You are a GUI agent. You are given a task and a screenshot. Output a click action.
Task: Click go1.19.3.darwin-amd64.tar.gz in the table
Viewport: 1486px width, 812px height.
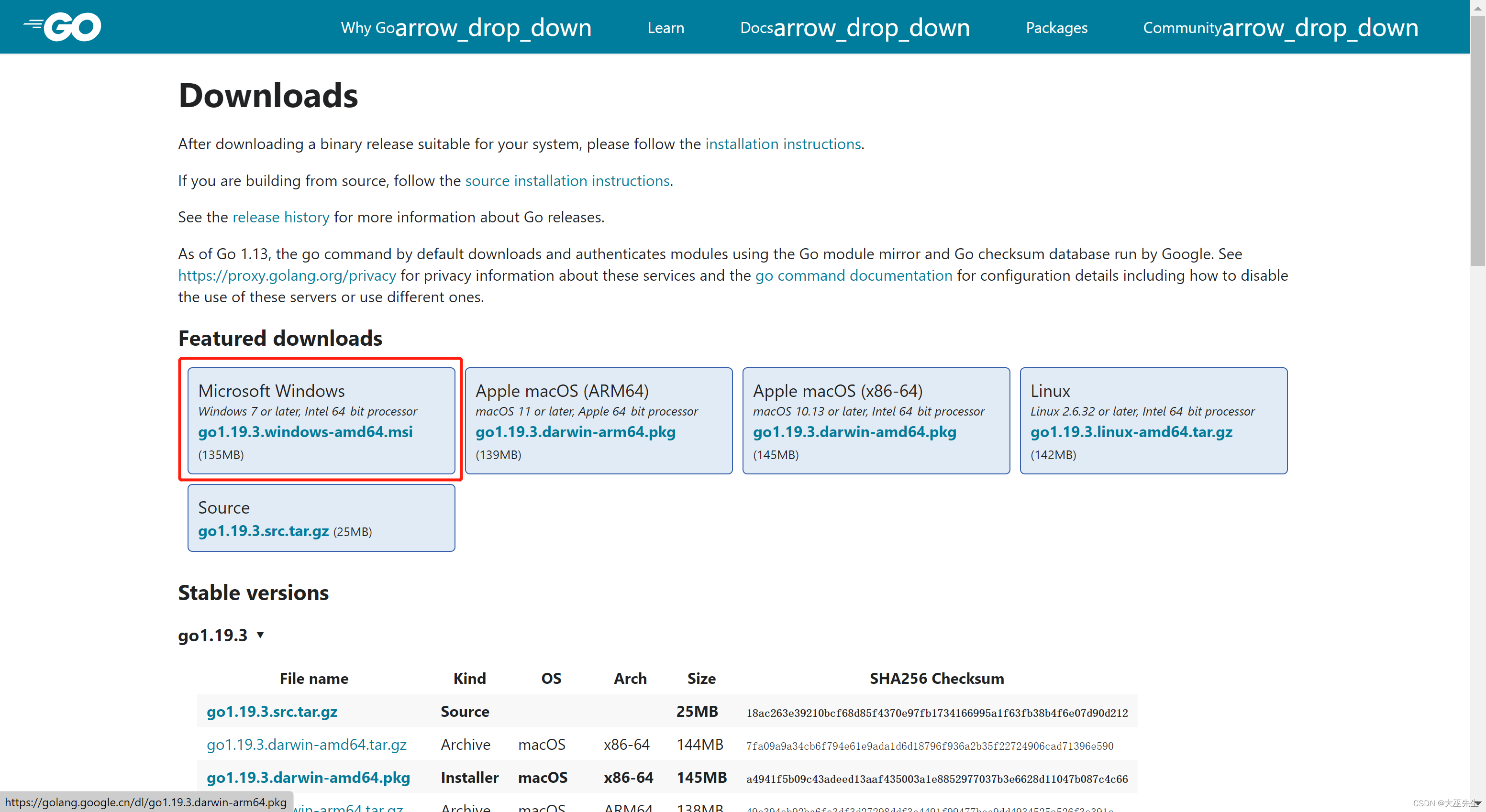point(306,745)
